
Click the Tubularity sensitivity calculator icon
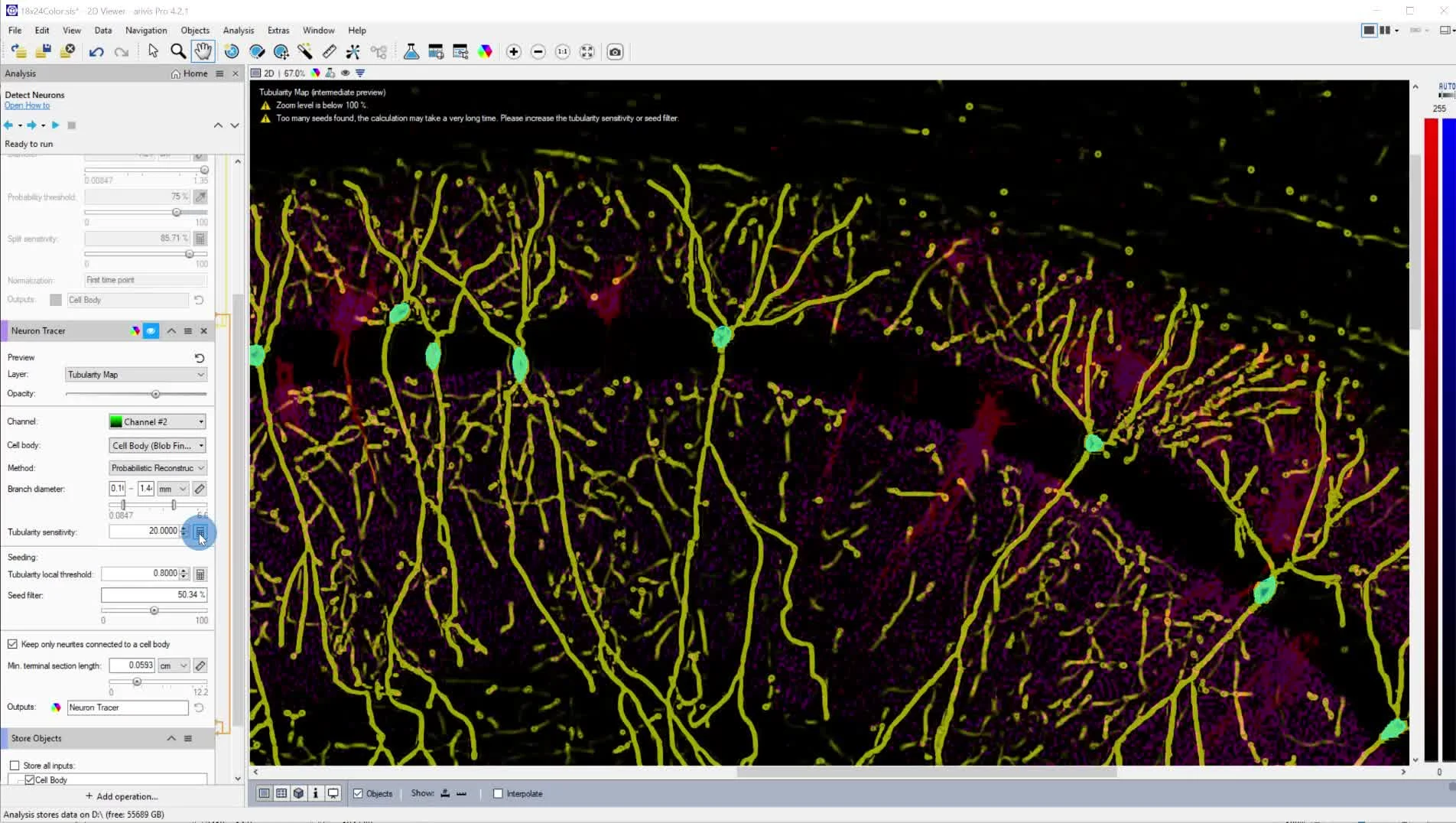[200, 532]
